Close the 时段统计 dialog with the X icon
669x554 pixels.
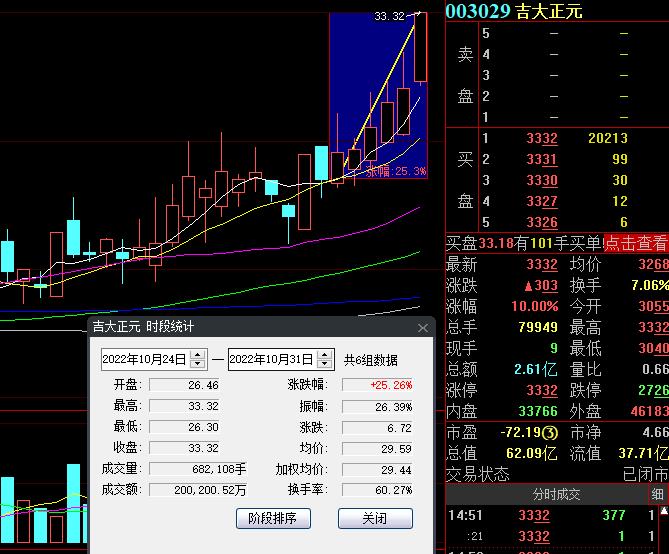pos(422,327)
